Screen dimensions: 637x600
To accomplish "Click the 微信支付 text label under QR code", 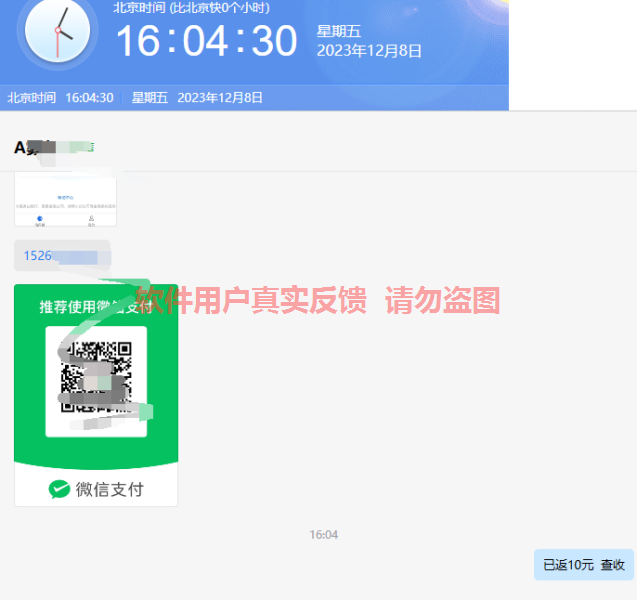I will [109, 489].
